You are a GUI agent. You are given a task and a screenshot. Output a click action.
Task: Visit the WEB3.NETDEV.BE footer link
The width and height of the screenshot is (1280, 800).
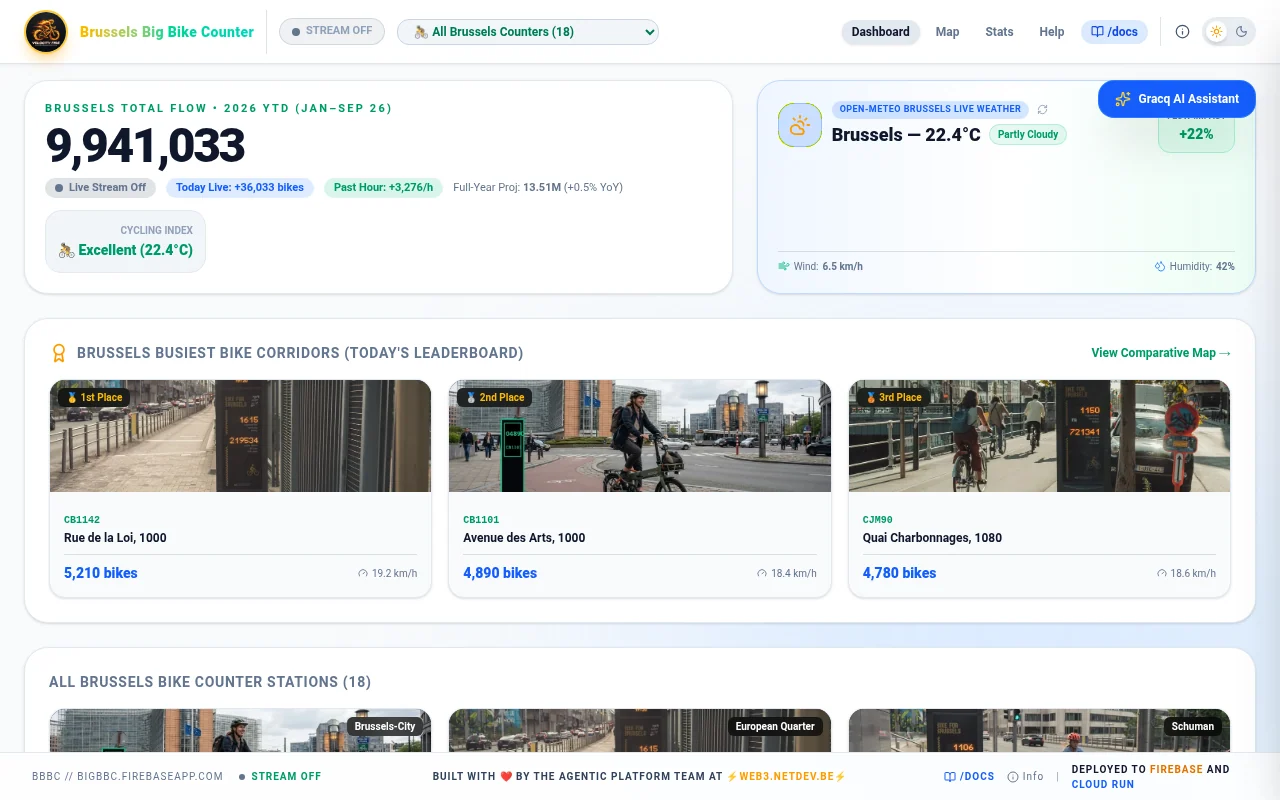[x=786, y=776]
